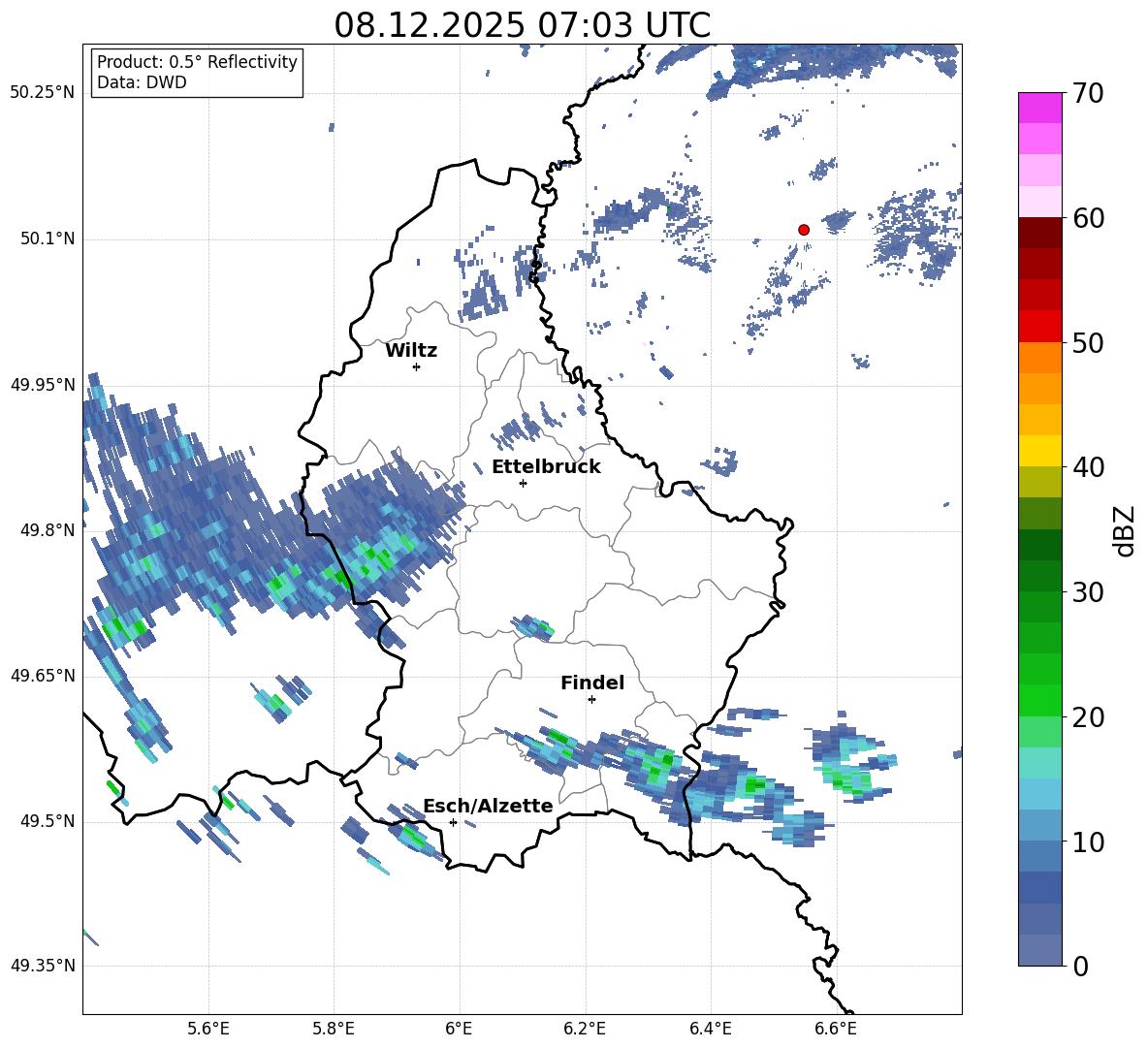Click the 49.95°N latitude tick label

click(43, 385)
